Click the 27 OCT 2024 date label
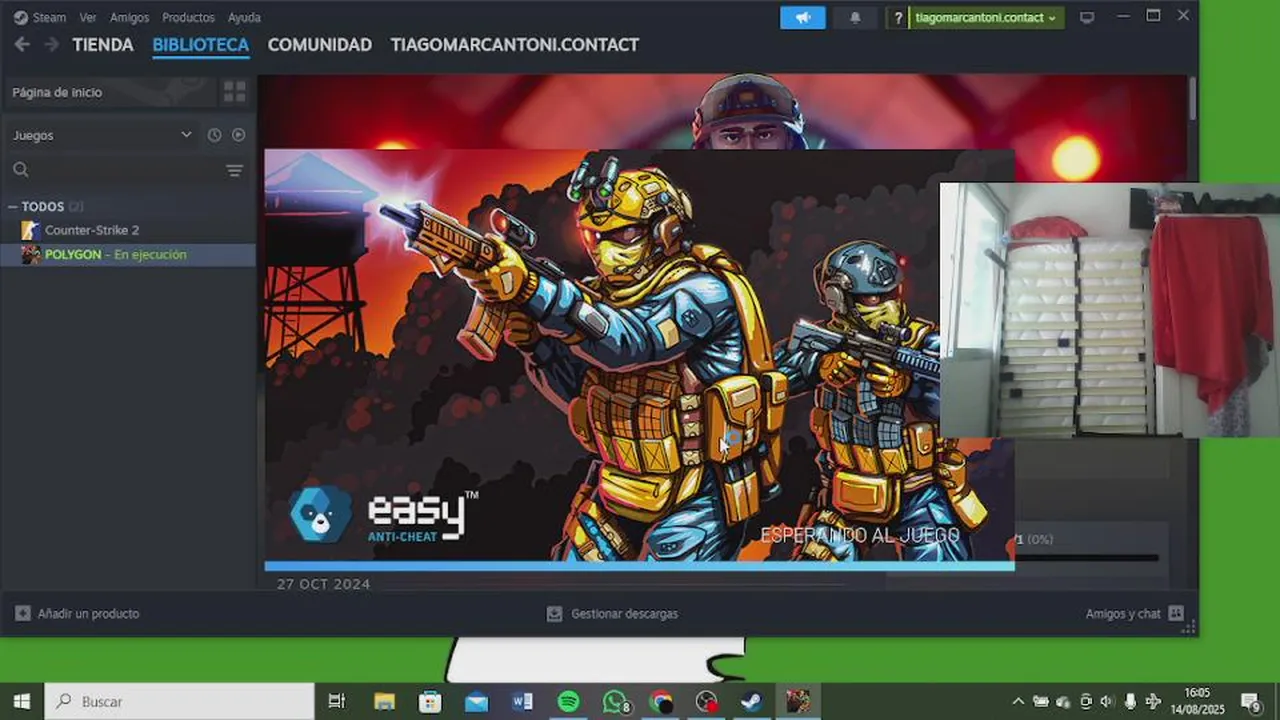This screenshot has height=720, width=1280. [x=323, y=583]
